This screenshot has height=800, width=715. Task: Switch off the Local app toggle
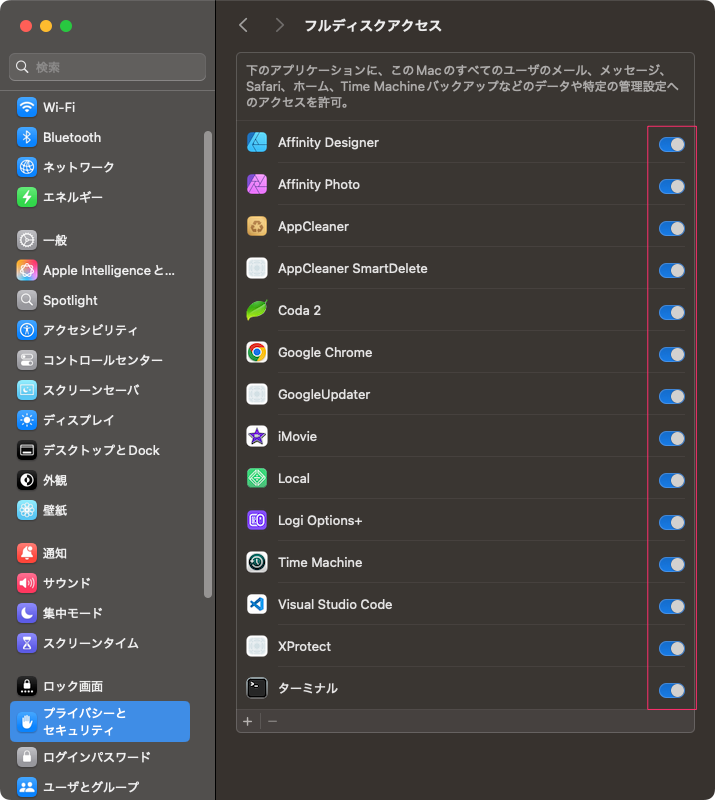point(671,480)
